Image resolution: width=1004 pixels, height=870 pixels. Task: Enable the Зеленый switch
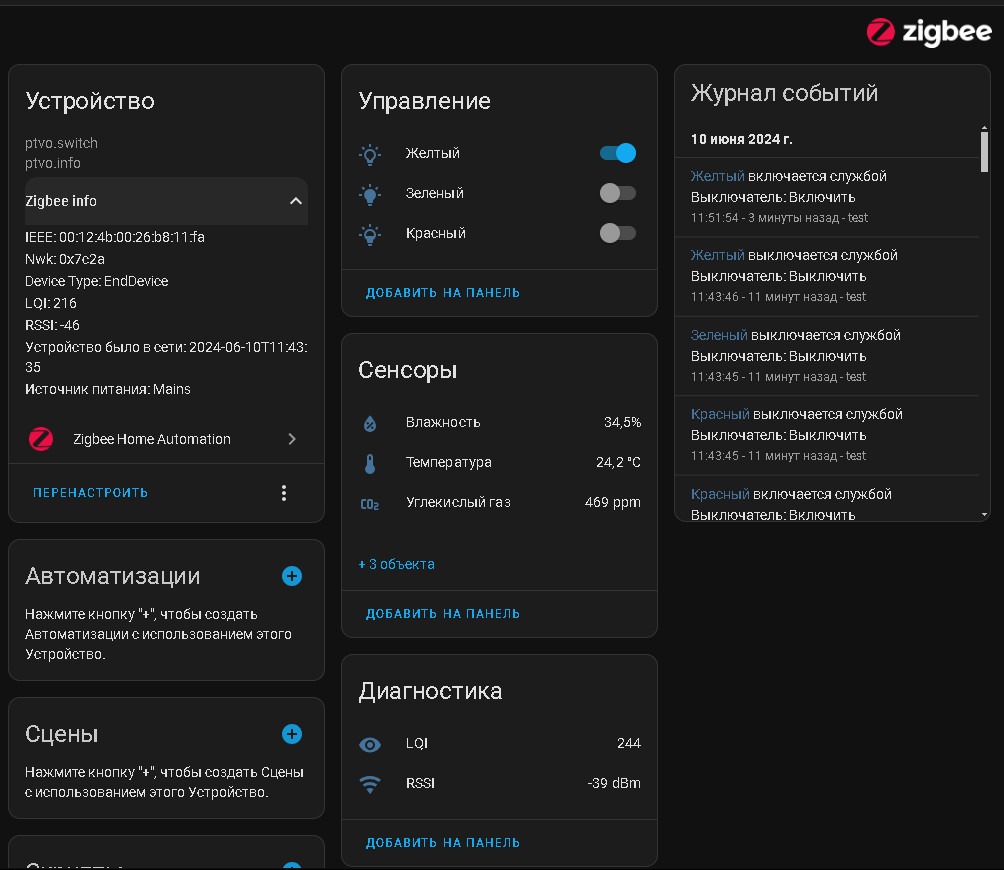(618, 193)
